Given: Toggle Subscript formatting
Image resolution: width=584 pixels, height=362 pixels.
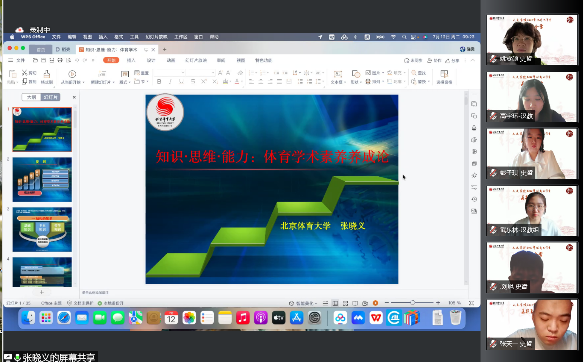Looking at the screenshot, I should 215,82.
